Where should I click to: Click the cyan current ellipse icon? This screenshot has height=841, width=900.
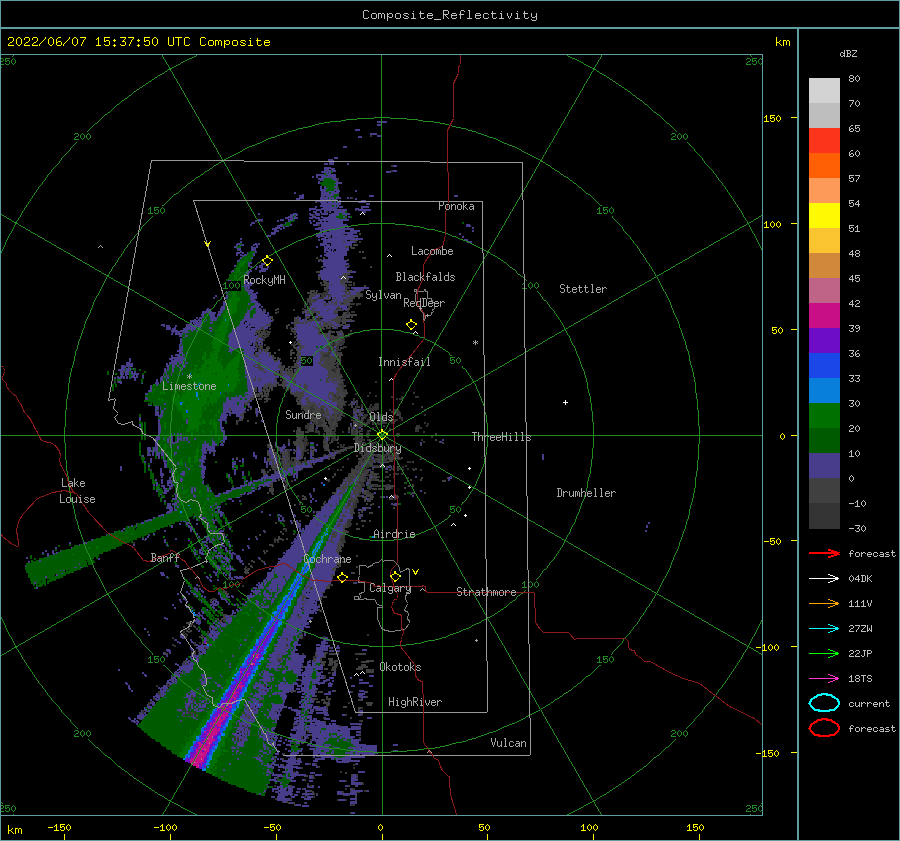824,703
